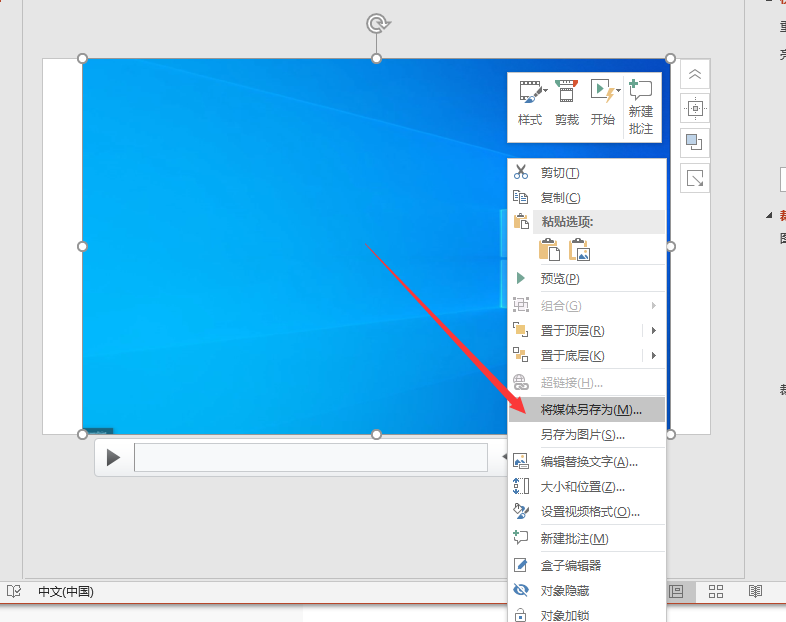The image size is (786, 622).
Task: Select 剪切(T) from the context menu
Action: click(587, 173)
